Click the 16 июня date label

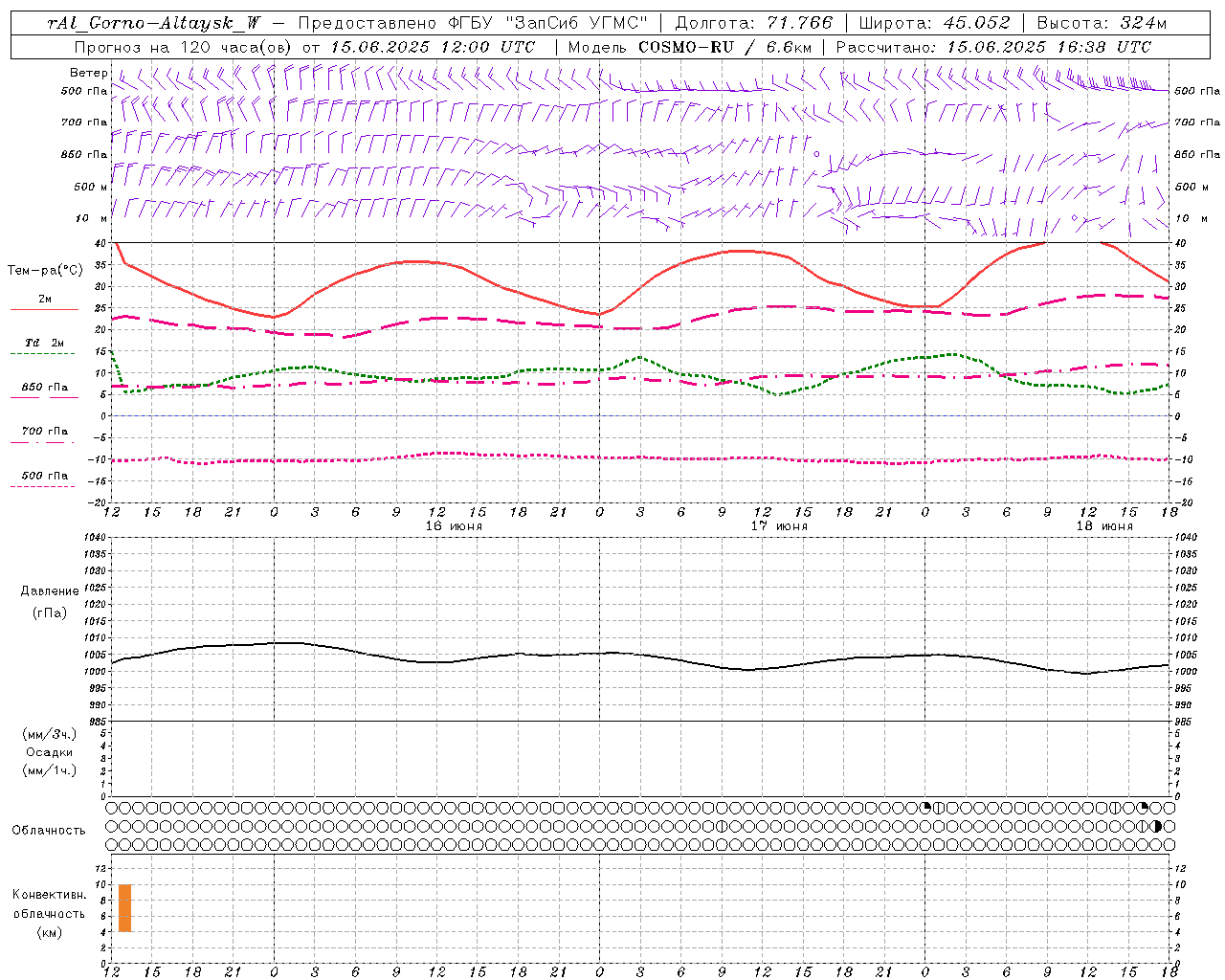pyautogui.click(x=453, y=526)
